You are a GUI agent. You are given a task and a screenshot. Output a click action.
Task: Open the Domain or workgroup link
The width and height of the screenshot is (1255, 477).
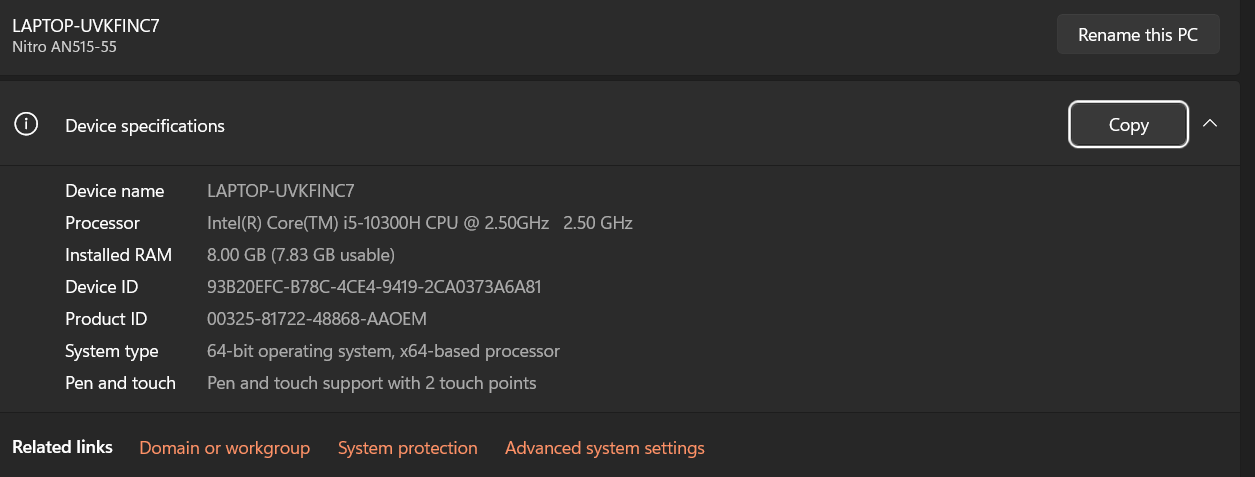point(224,448)
